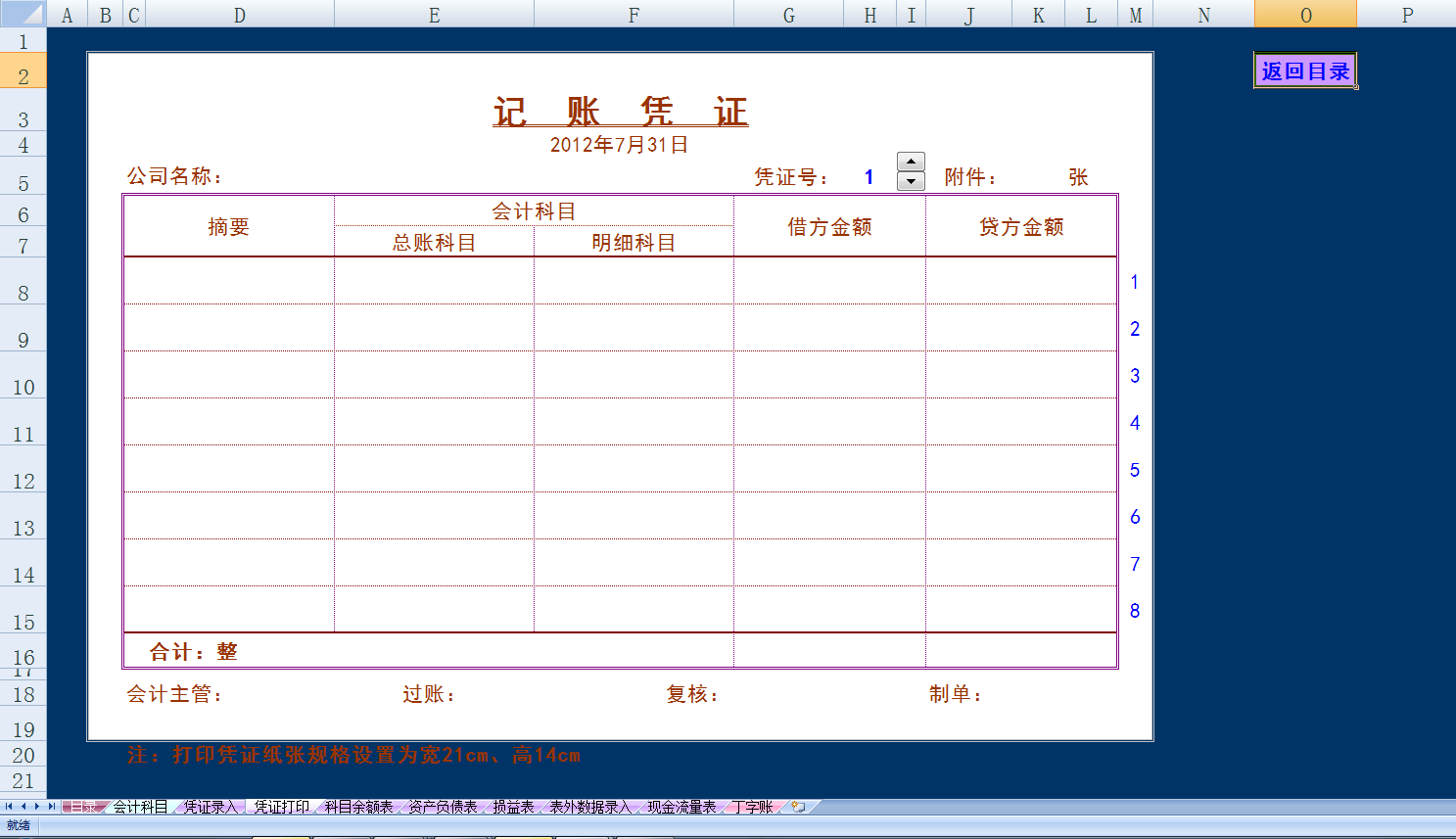Click line number 4 beside the table
Screen dimensions: 1456x839
(1134, 423)
